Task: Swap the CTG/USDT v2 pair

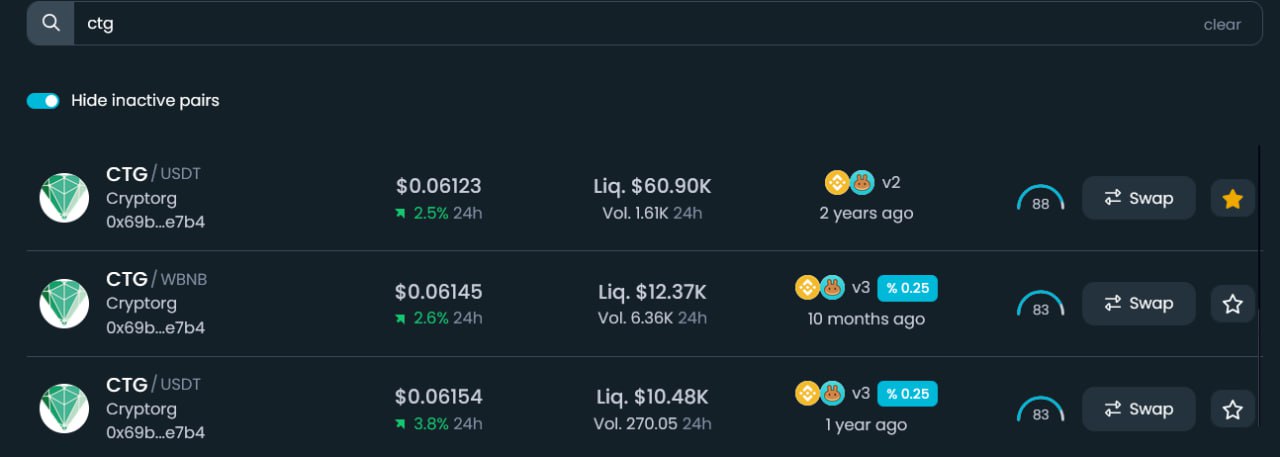Action: pos(1138,198)
